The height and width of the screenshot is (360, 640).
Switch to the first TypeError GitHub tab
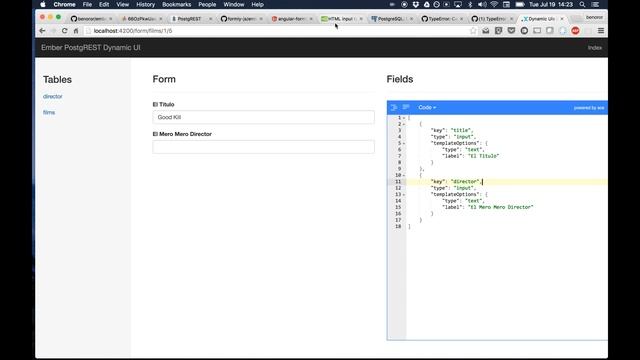click(441, 19)
